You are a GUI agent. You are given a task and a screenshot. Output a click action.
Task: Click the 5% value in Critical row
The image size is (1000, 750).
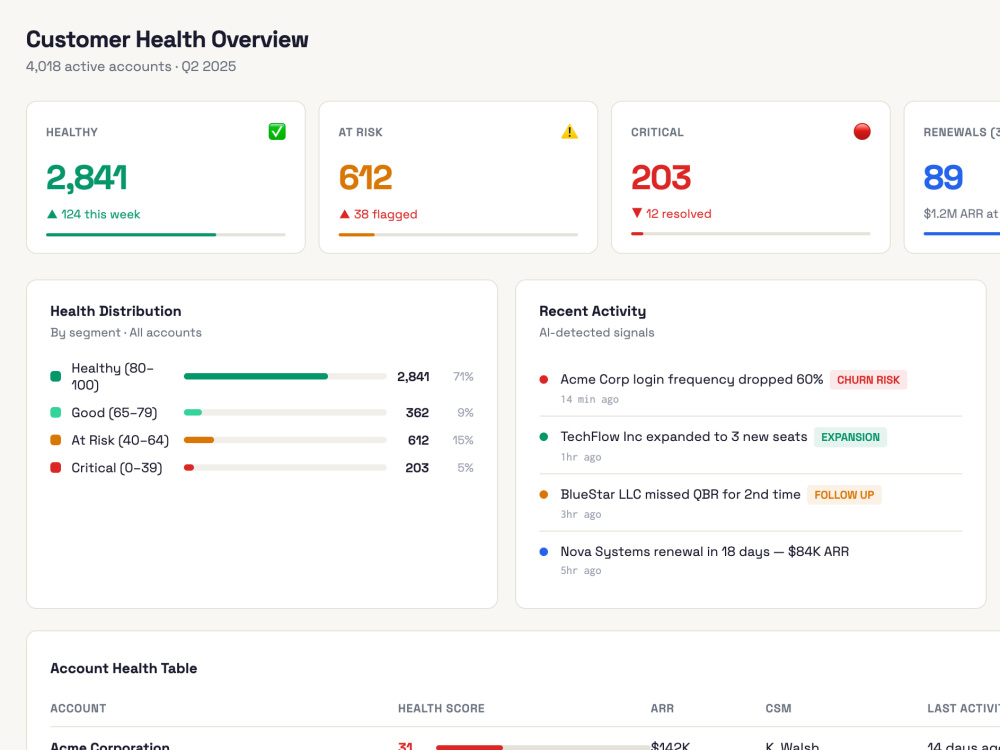coord(466,467)
